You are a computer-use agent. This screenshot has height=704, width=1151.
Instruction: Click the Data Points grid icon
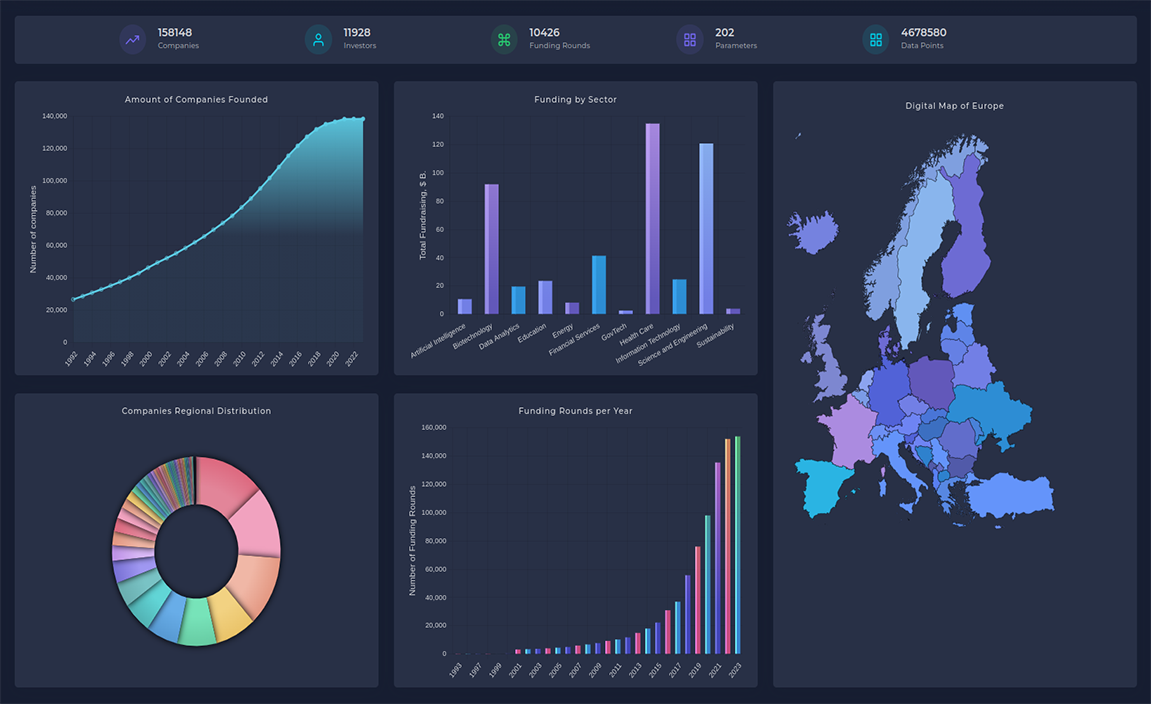pyautogui.click(x=875, y=40)
